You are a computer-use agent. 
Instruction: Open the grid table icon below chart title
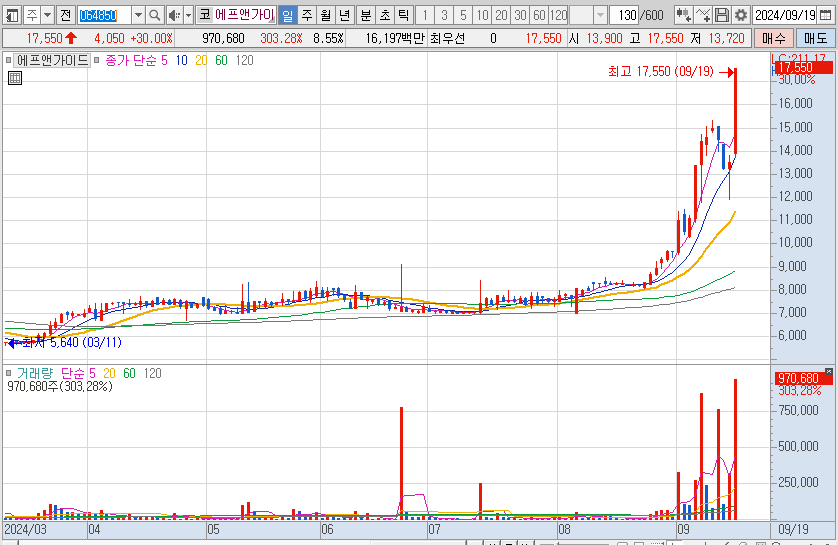[15, 78]
